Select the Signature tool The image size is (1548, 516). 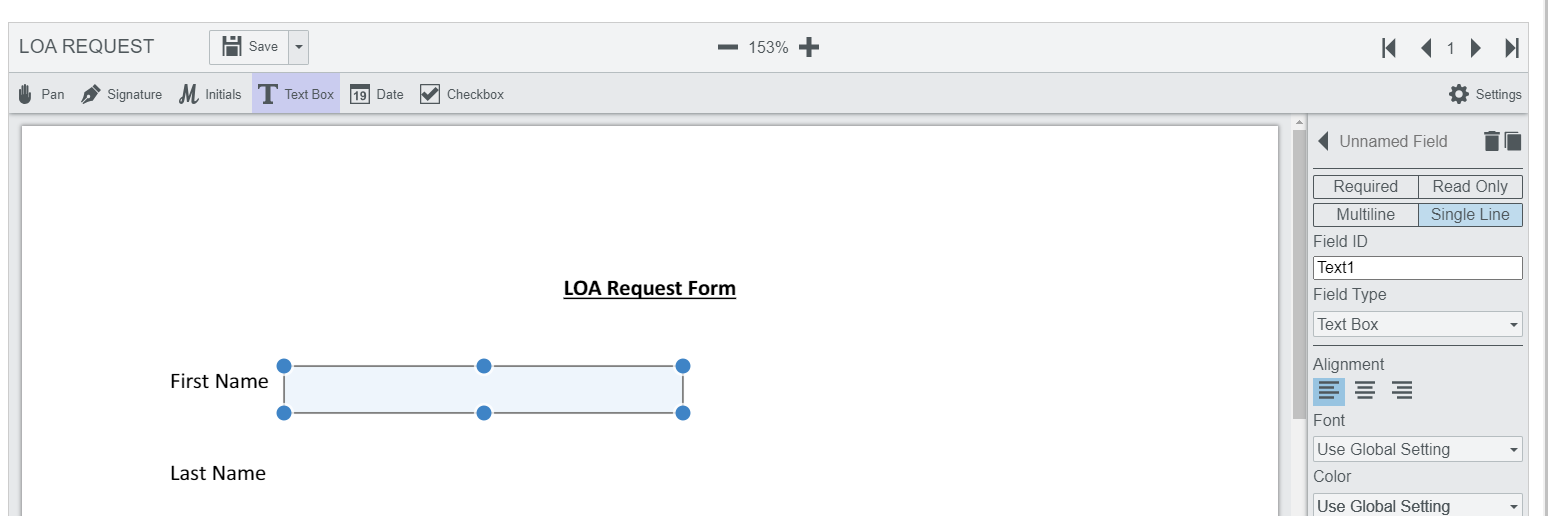point(121,94)
